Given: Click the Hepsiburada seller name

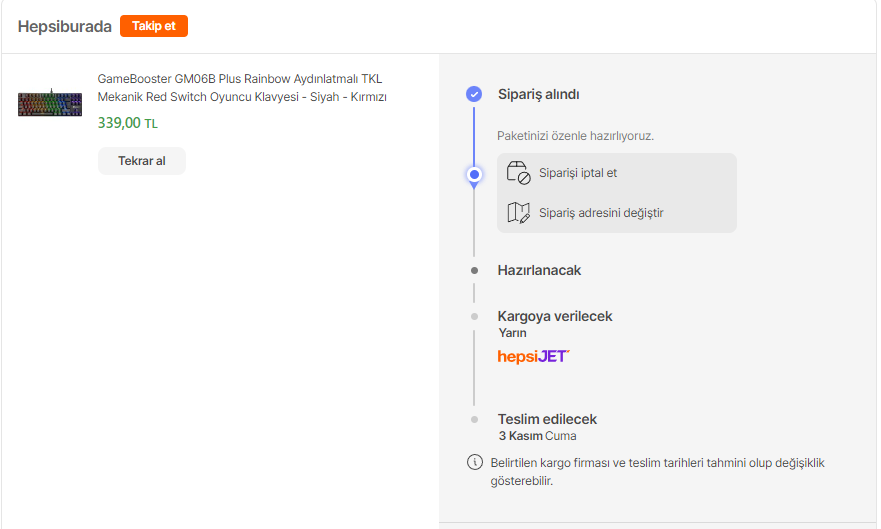Looking at the screenshot, I should pyautogui.click(x=64, y=27).
